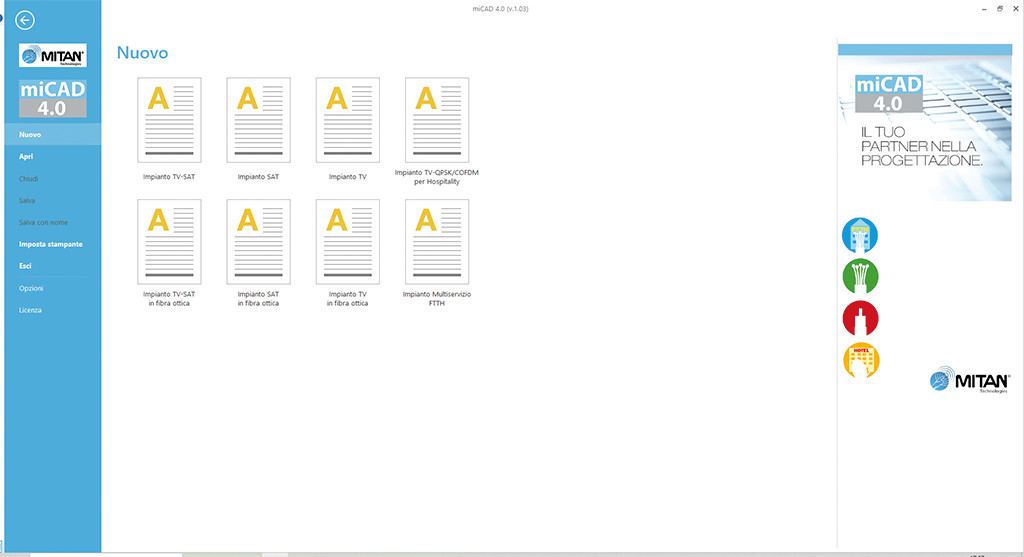Select Impianto TV in fibra ottica template

pos(347,242)
